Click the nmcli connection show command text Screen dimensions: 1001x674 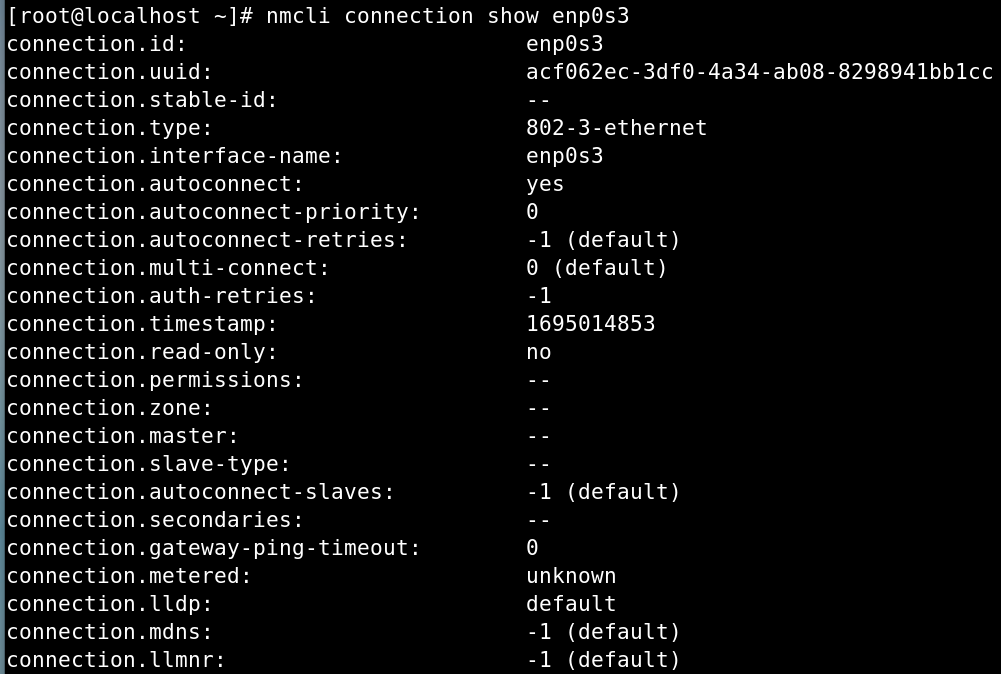(448, 15)
